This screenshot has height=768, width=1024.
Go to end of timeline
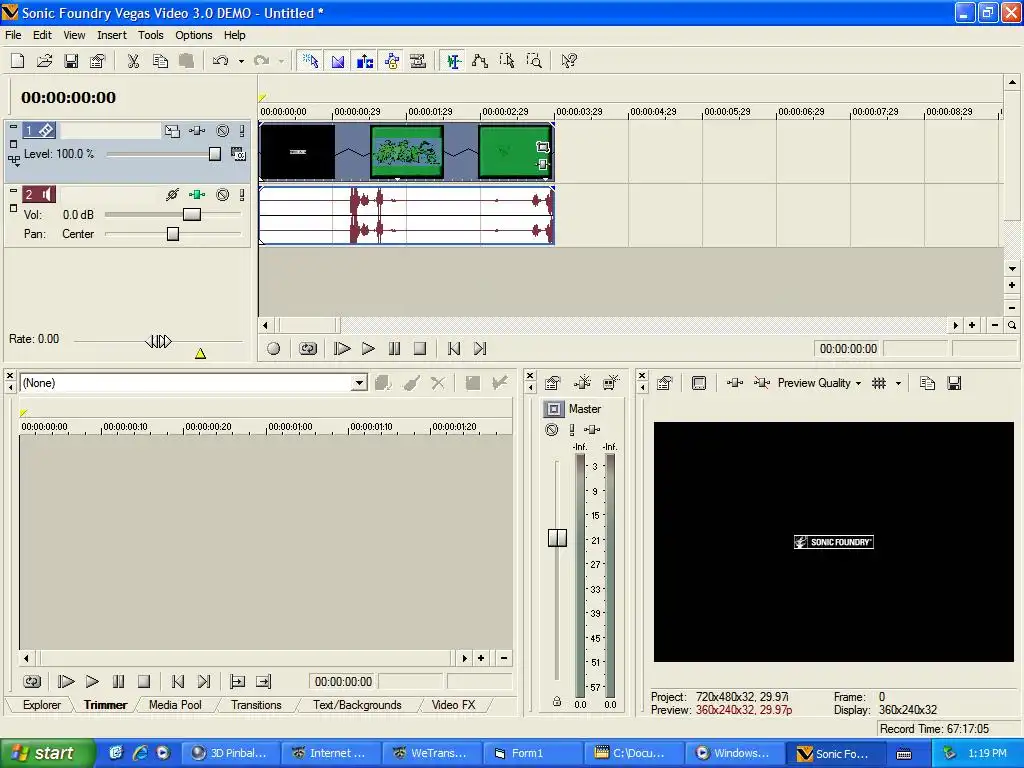pos(480,349)
